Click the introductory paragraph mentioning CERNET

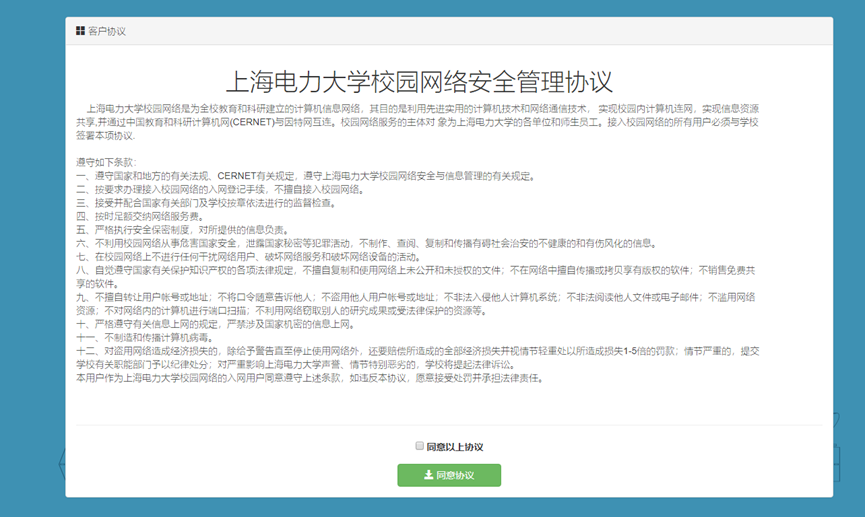point(420,121)
